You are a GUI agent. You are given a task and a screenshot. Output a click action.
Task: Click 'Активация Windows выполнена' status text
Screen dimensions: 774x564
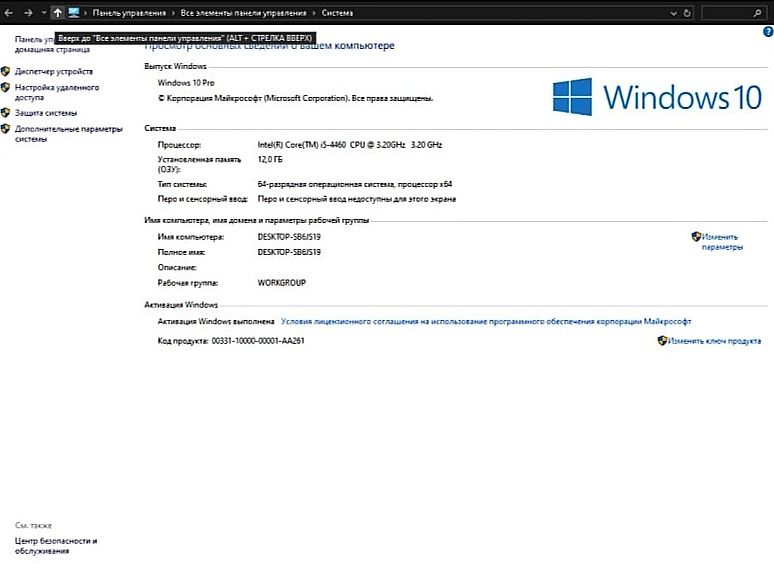216,321
